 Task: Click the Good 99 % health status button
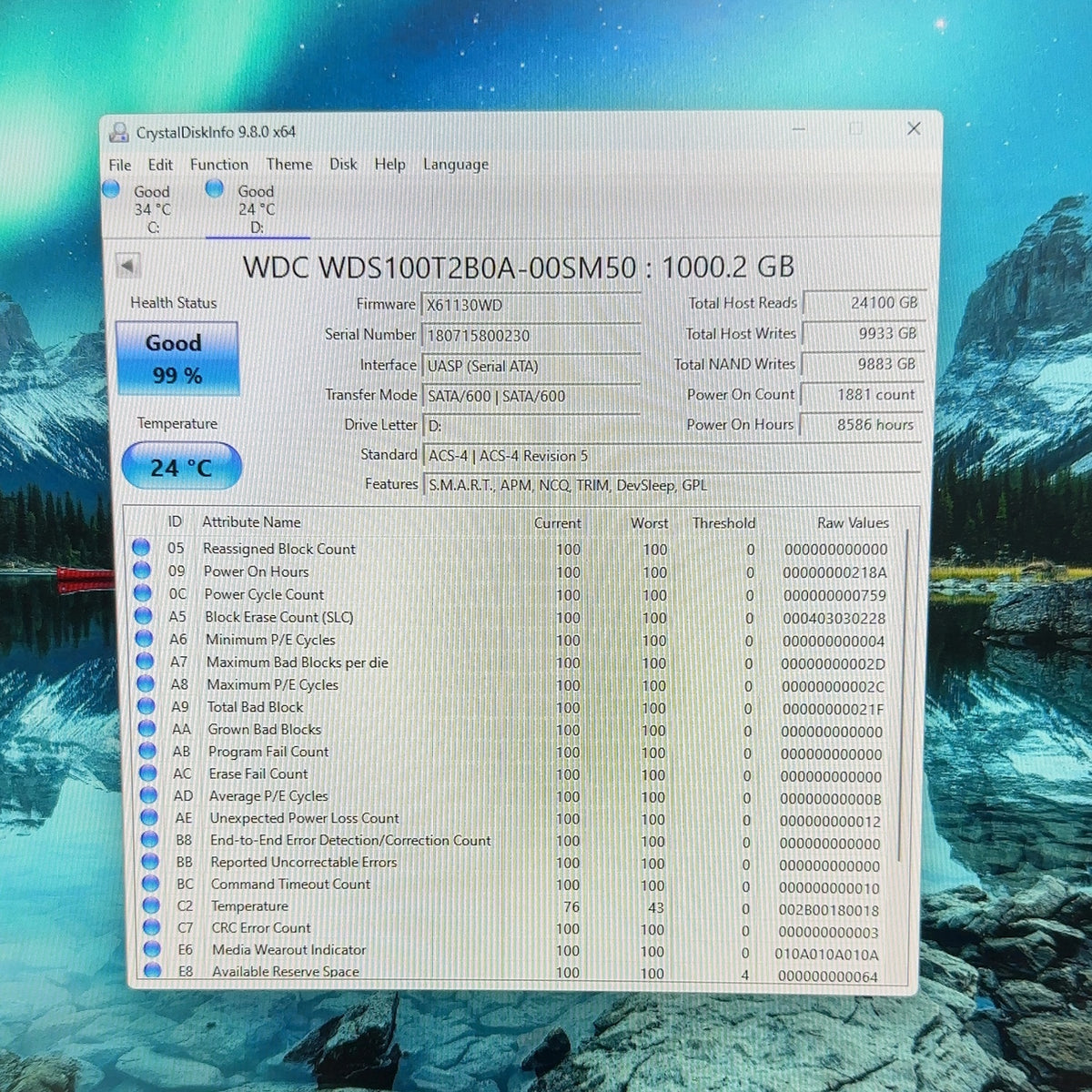[177, 359]
